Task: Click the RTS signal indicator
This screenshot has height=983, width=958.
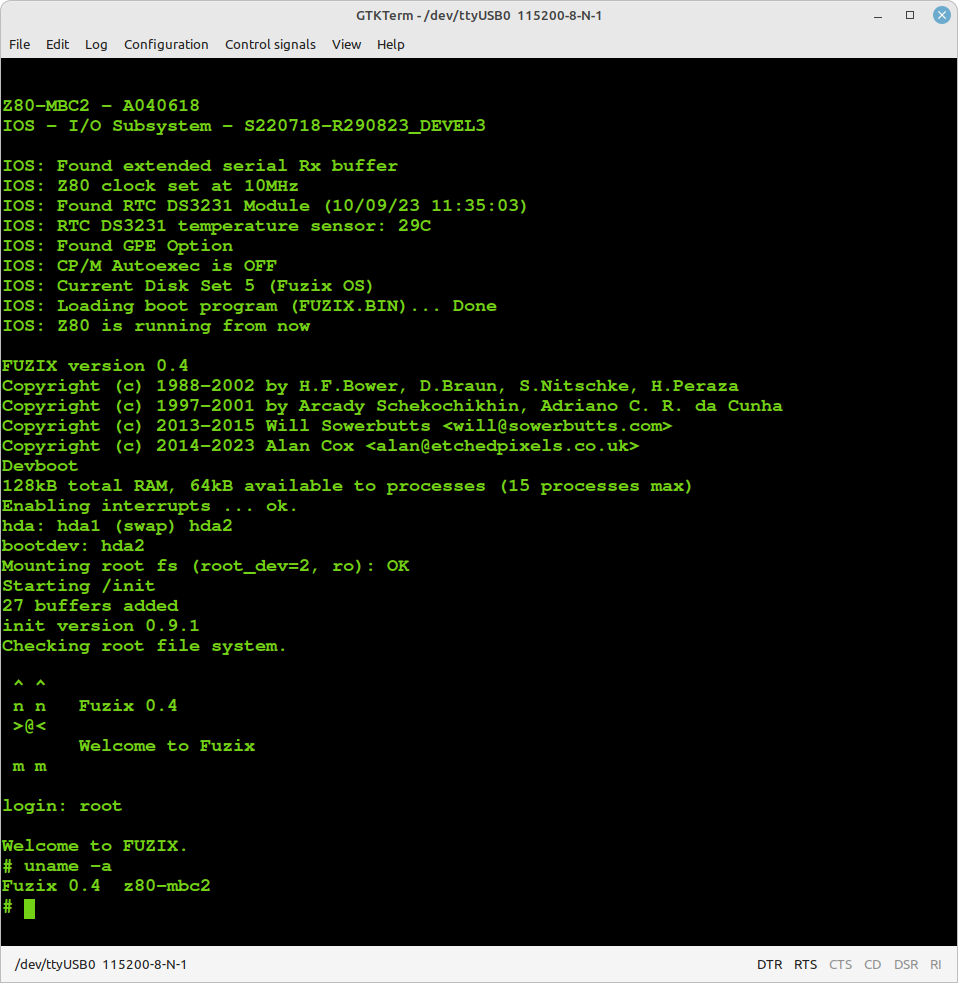Action: (x=805, y=965)
